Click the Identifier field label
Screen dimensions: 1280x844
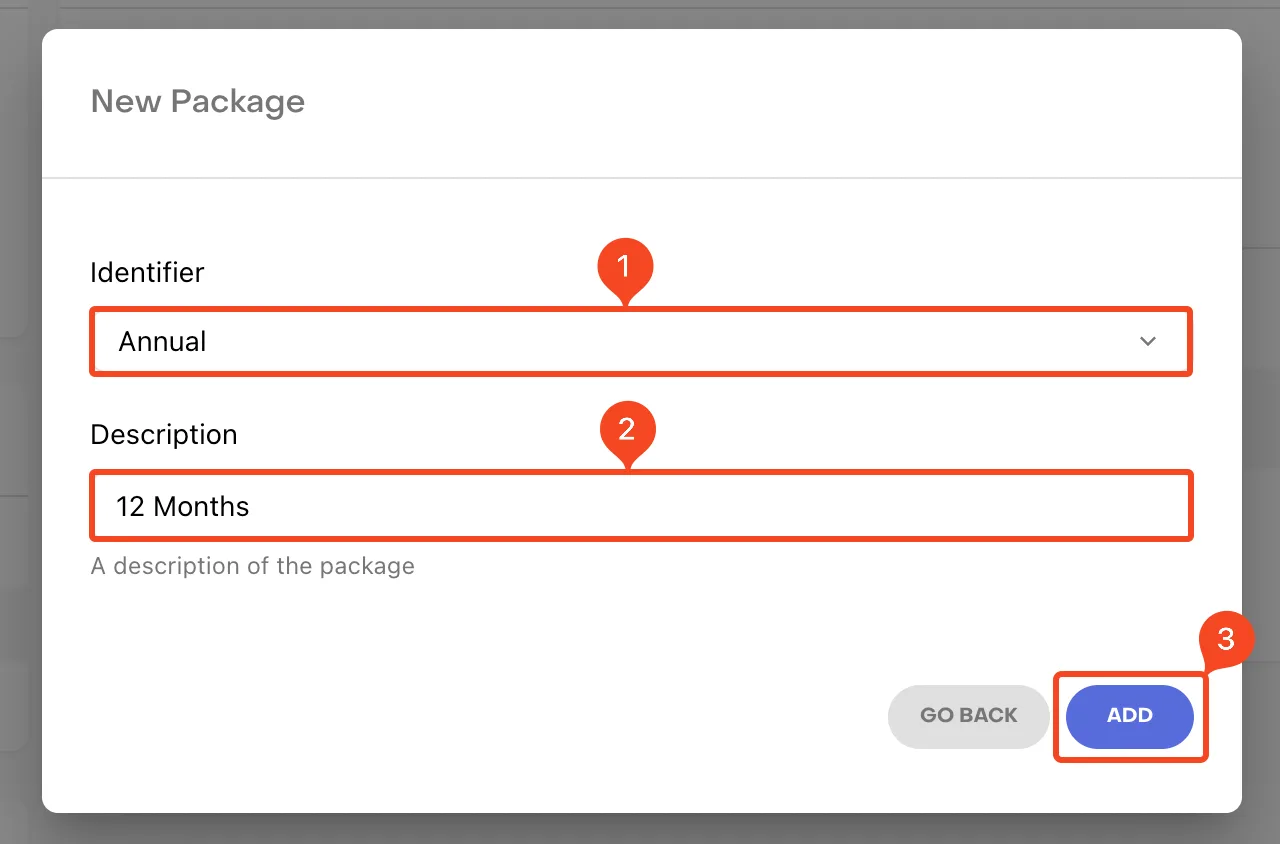[147, 272]
